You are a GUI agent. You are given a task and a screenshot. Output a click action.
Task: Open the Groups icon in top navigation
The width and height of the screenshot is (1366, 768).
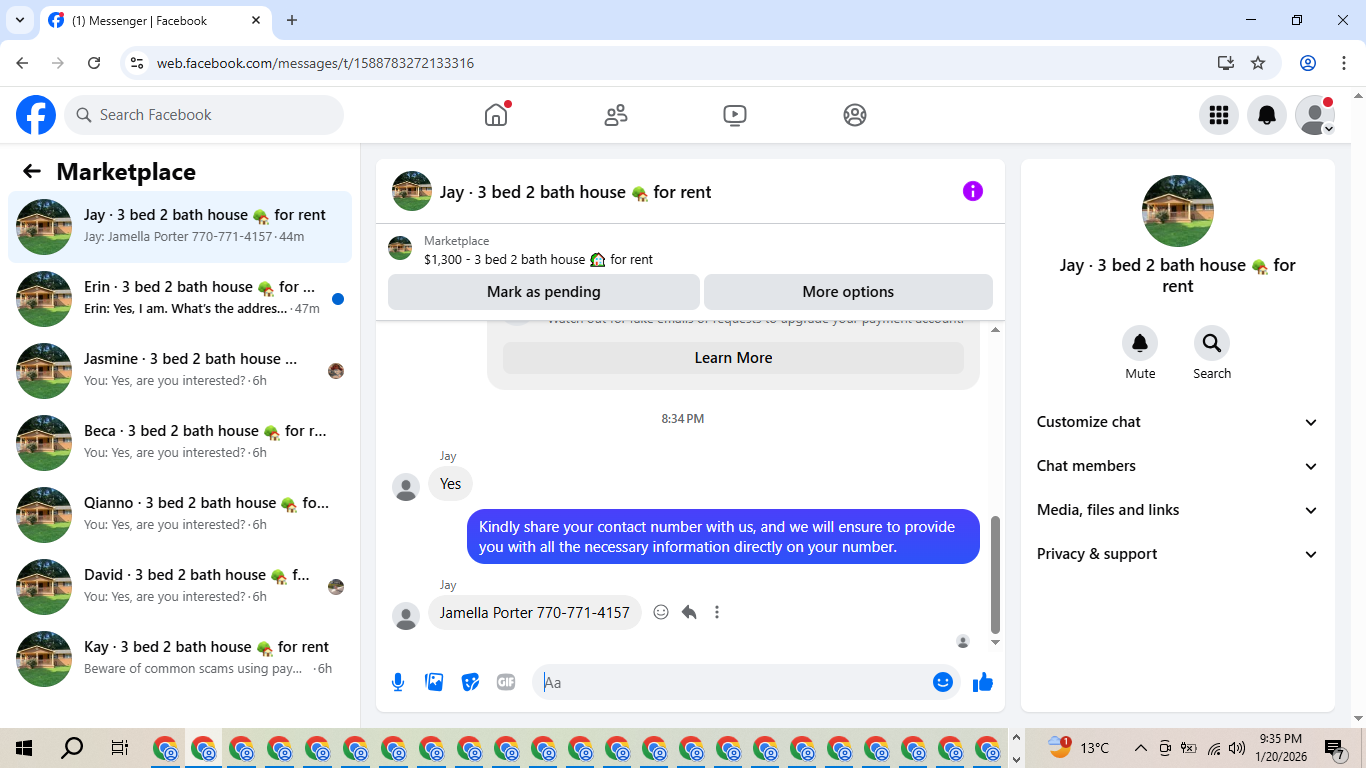855,115
